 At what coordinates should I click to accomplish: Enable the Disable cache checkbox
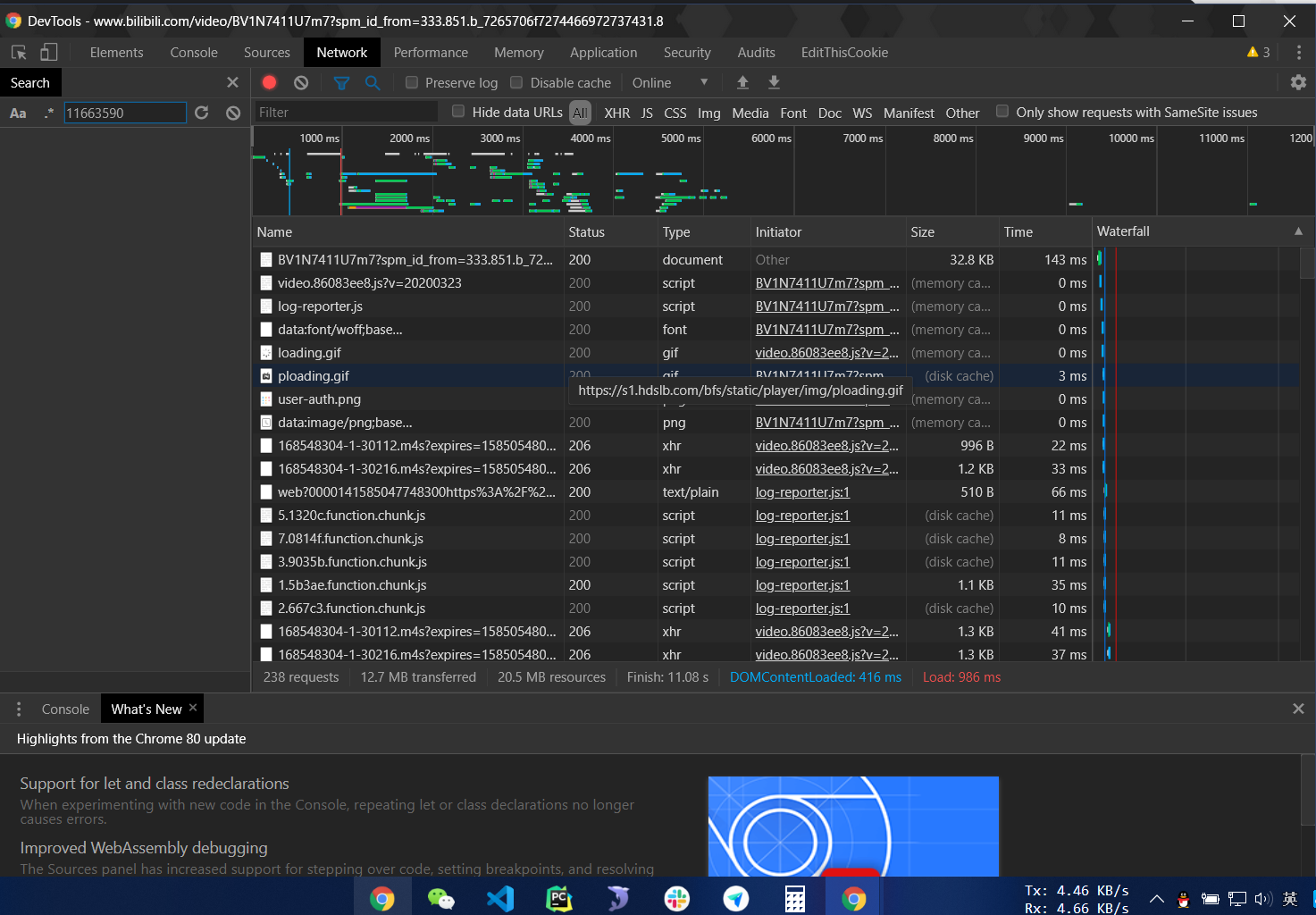coord(516,82)
